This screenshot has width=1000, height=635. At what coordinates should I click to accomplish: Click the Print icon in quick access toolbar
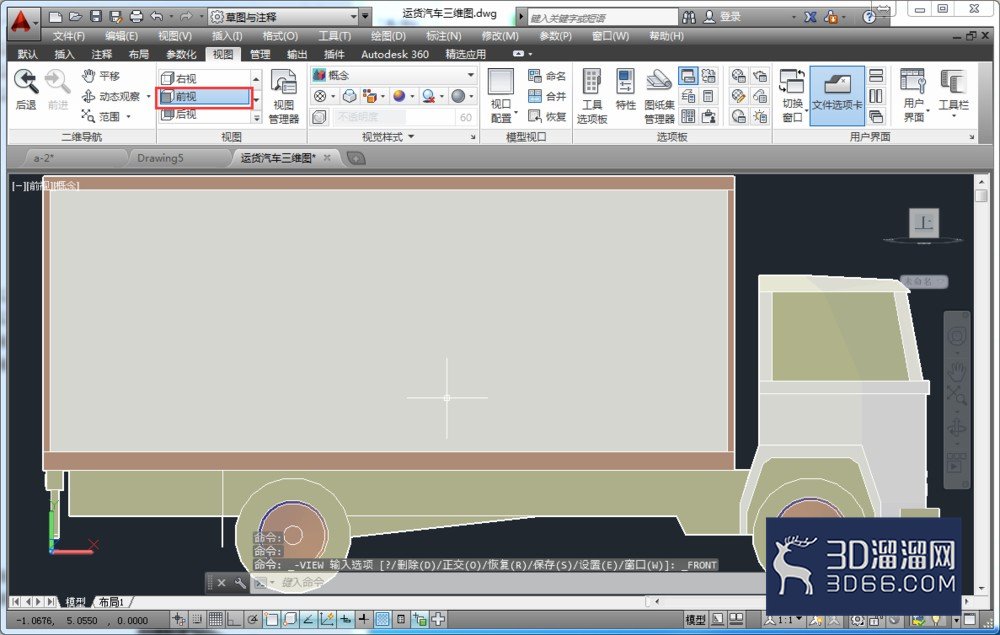[136, 17]
